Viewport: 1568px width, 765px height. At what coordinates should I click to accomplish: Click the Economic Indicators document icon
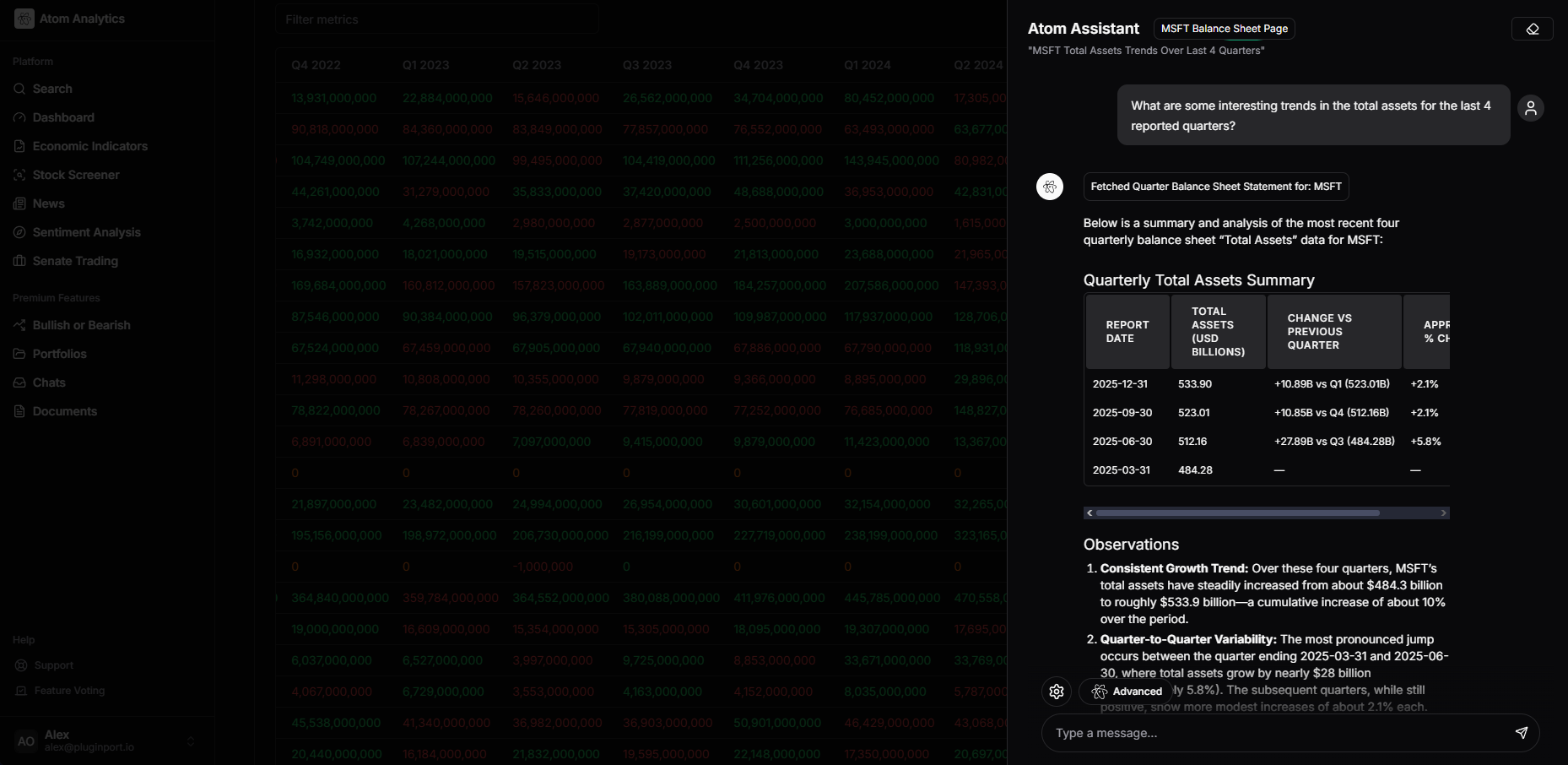[19, 146]
